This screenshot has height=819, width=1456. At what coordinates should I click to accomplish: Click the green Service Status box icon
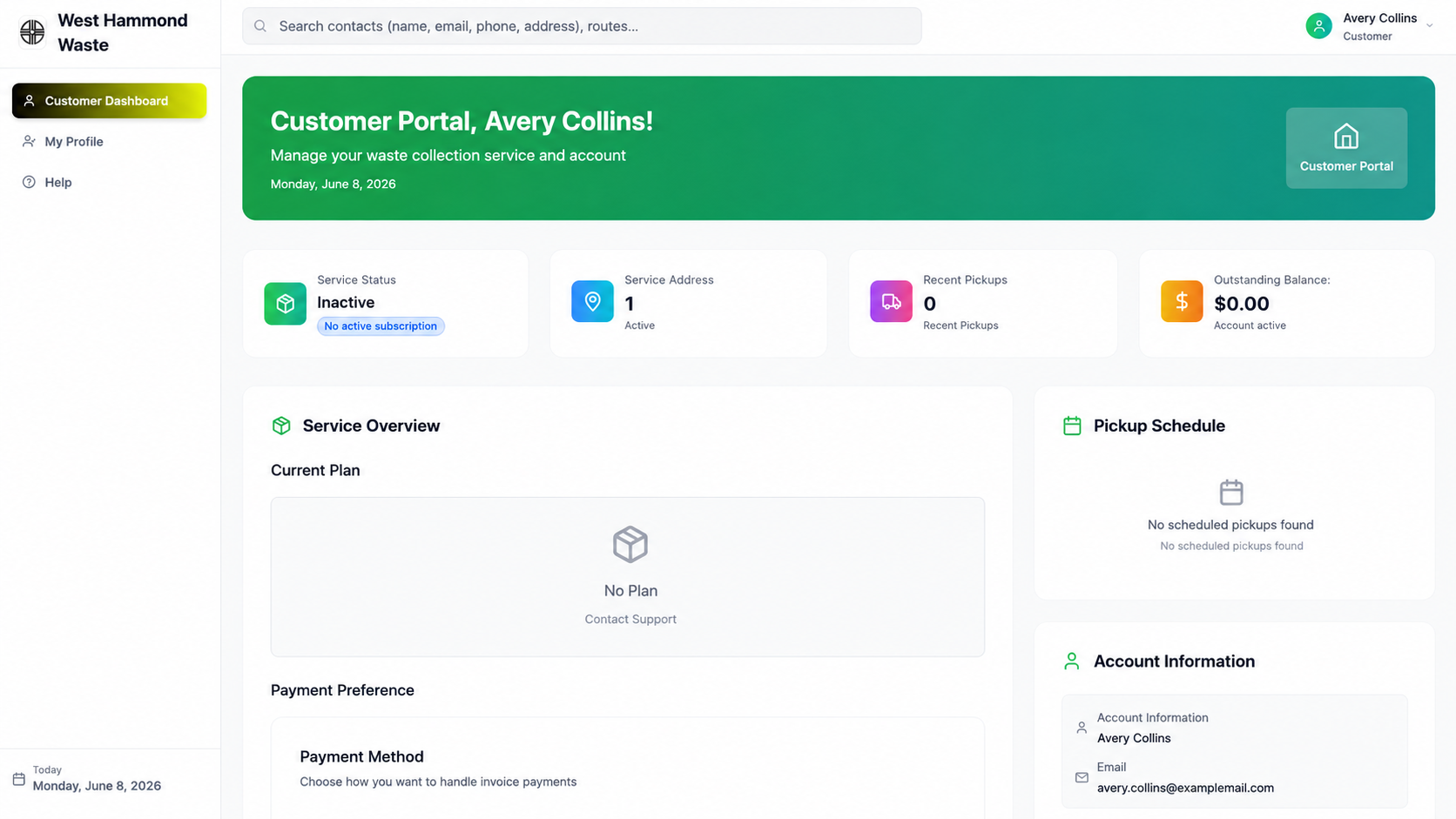(x=286, y=303)
